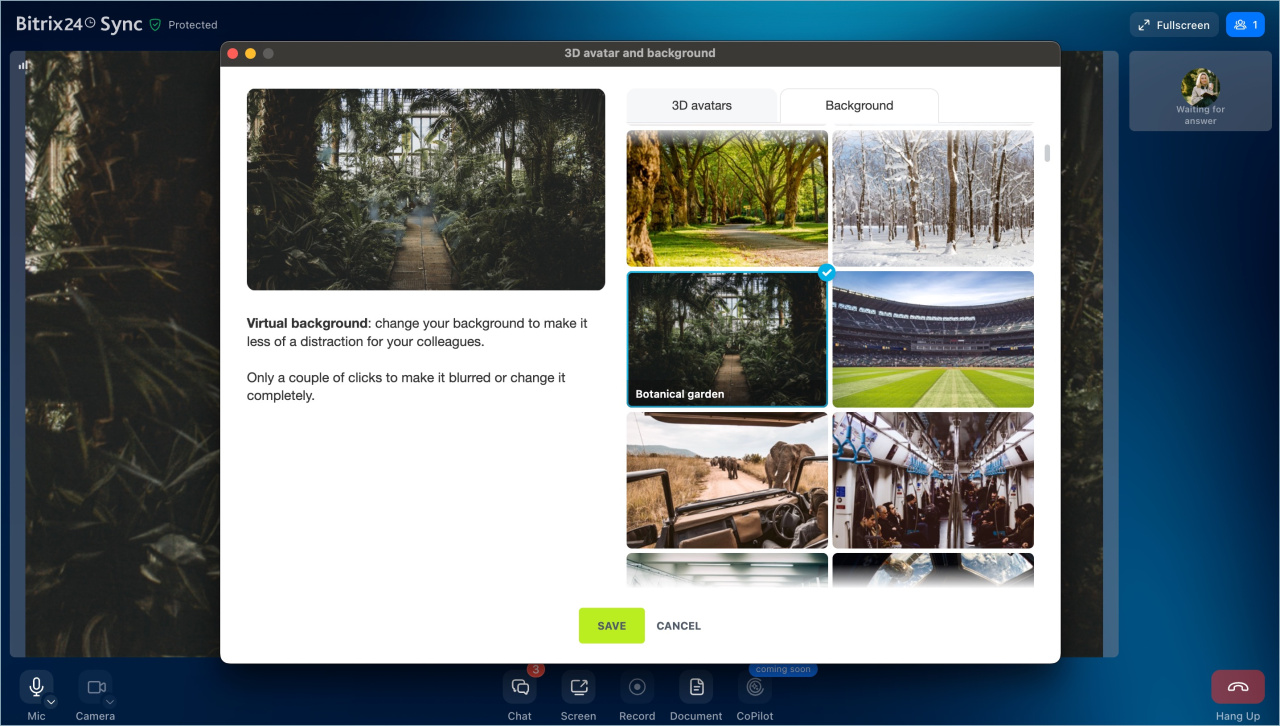Click the background list scrollbar
Screen dimensions: 1280x726
coord(1047,153)
